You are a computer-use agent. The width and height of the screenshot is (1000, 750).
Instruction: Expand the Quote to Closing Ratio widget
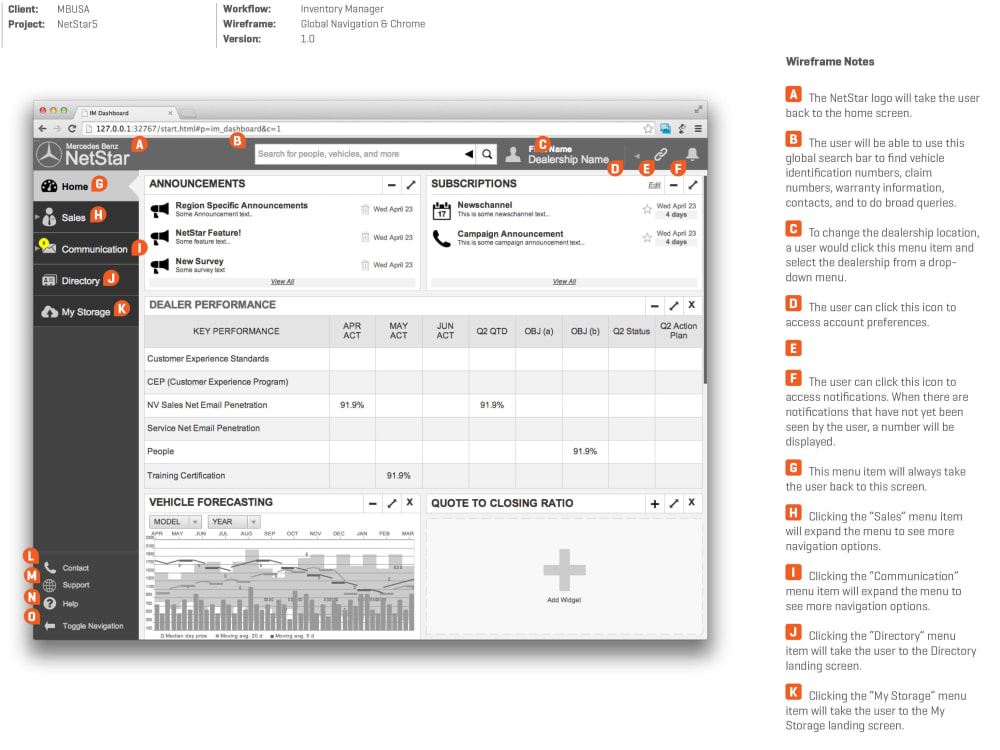[673, 504]
